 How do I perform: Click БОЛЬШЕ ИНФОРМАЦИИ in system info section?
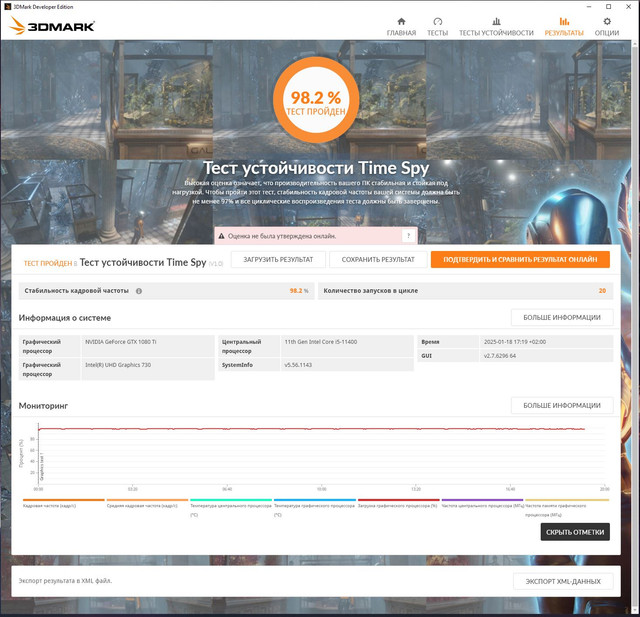pos(562,317)
